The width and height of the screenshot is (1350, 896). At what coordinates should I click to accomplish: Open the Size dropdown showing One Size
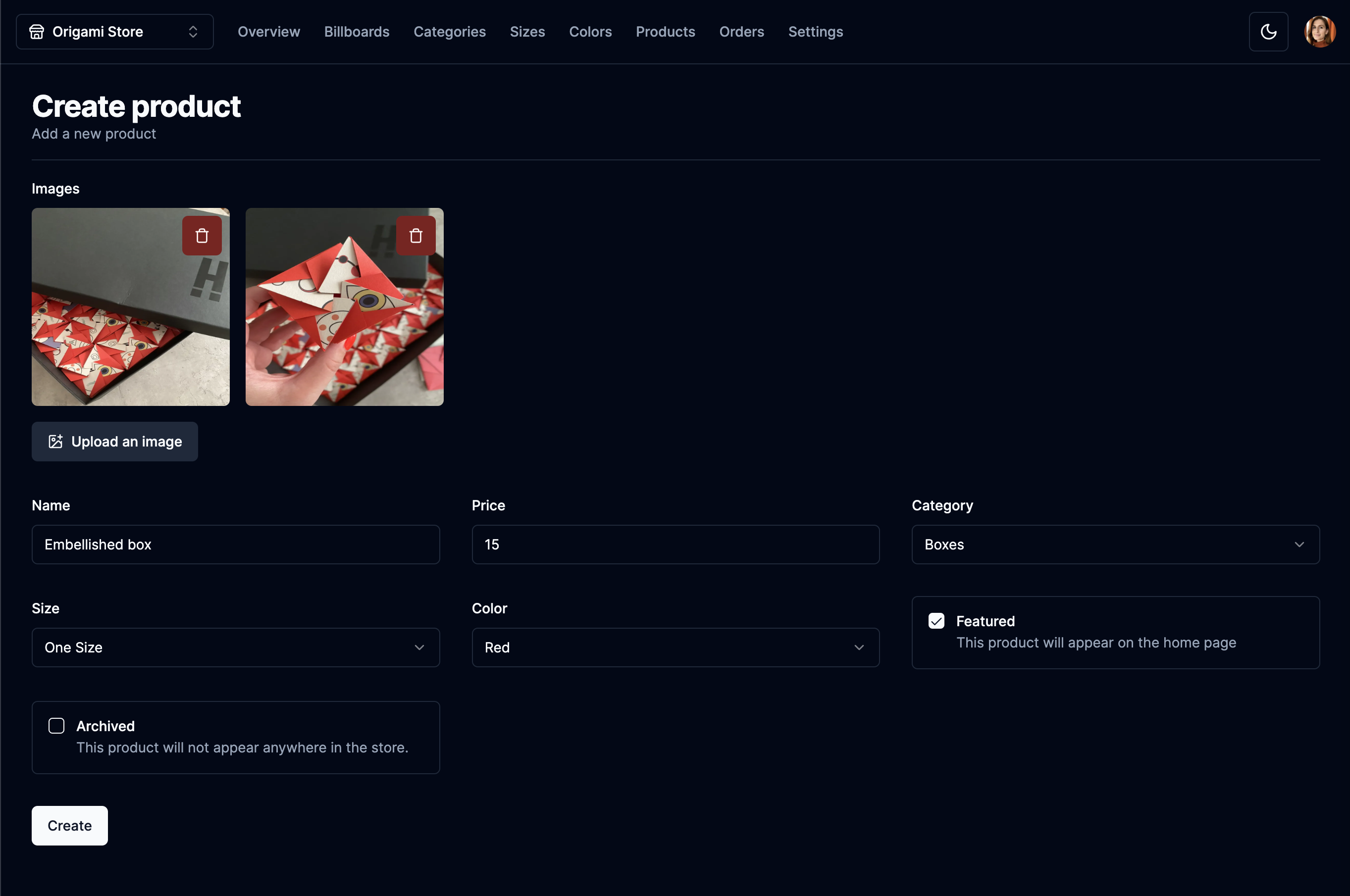coord(235,647)
